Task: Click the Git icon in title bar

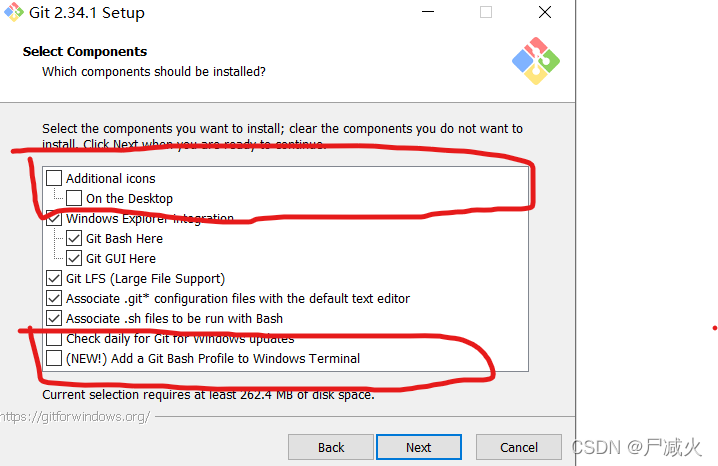Action: tap(14, 12)
